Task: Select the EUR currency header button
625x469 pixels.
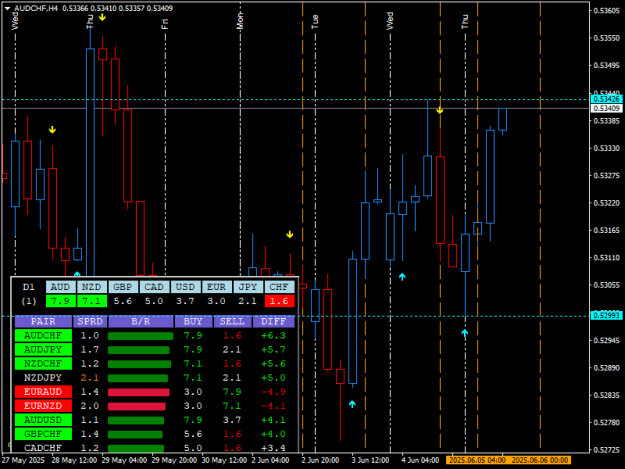Action: 216,287
